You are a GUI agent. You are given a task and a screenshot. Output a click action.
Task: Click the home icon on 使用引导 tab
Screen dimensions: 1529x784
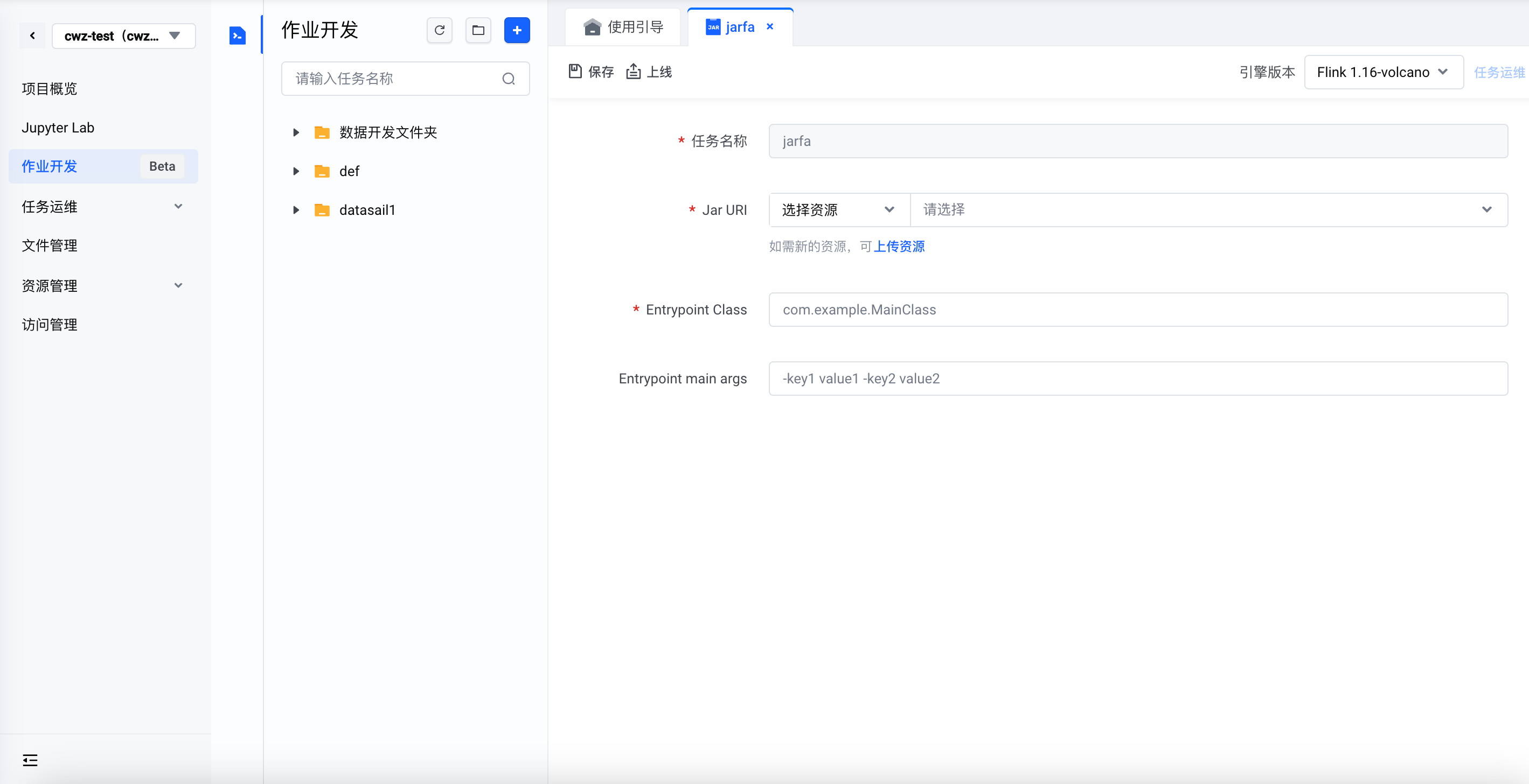point(592,27)
